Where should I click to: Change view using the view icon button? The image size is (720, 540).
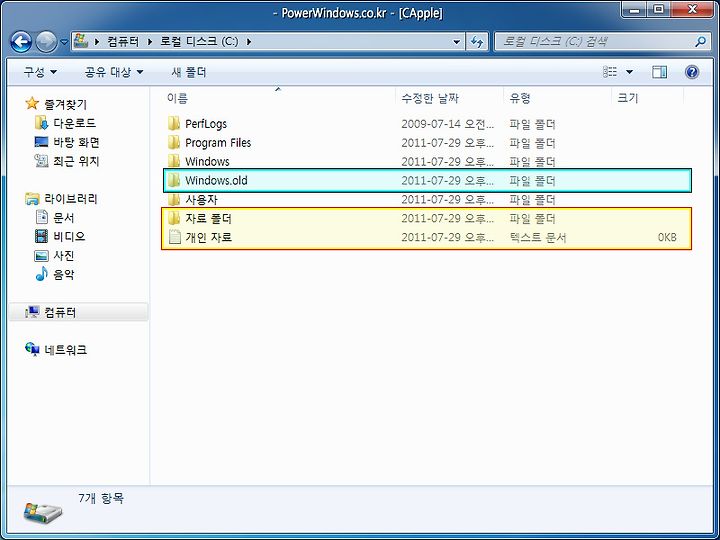click(610, 72)
